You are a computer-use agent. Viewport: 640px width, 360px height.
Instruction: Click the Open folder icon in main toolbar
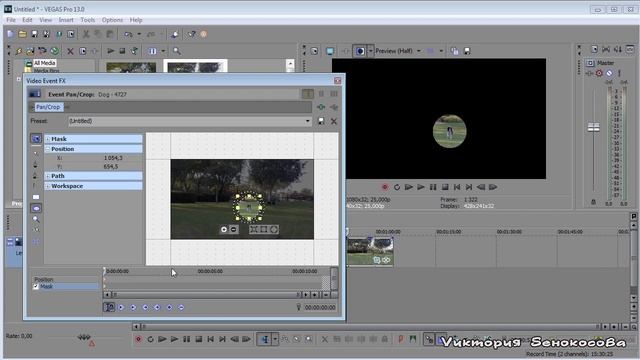(22, 34)
